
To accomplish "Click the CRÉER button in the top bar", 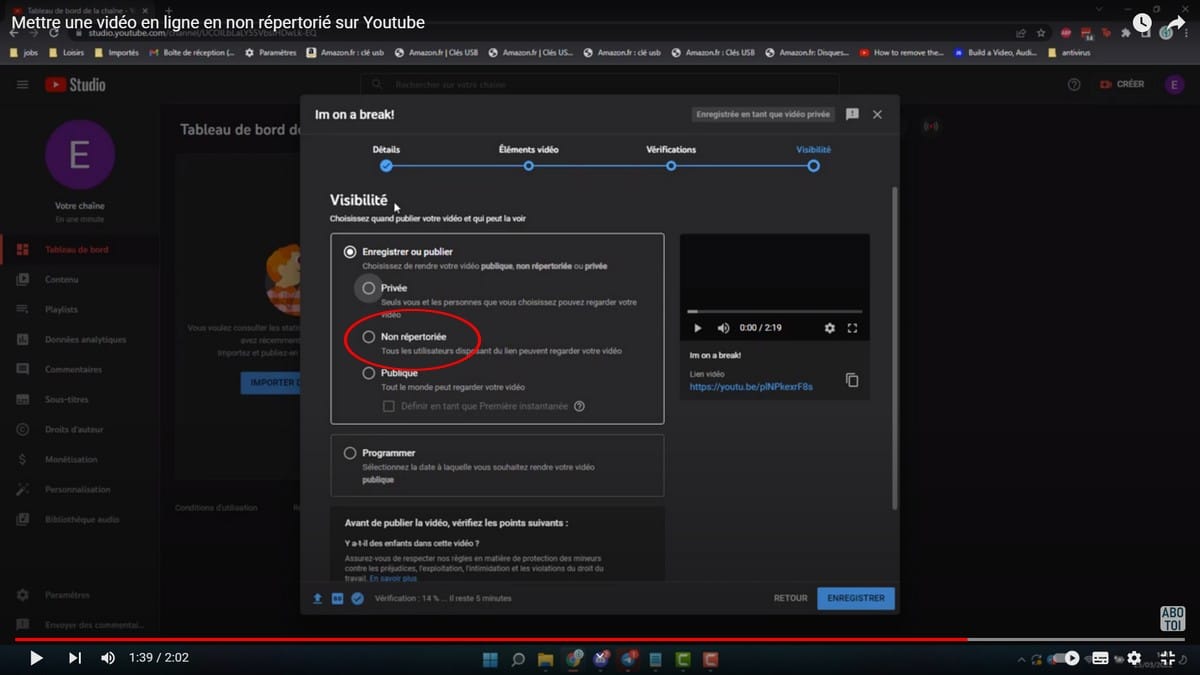I will pos(1122,84).
